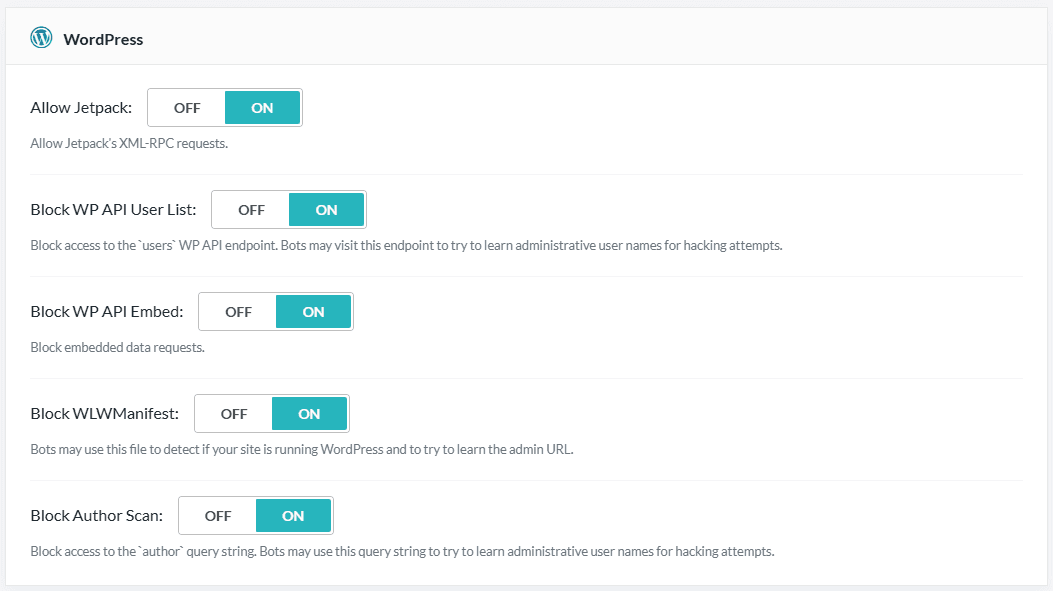This screenshot has height=591, width=1053.
Task: Click the Block Author Scan label
Action: click(x=97, y=516)
